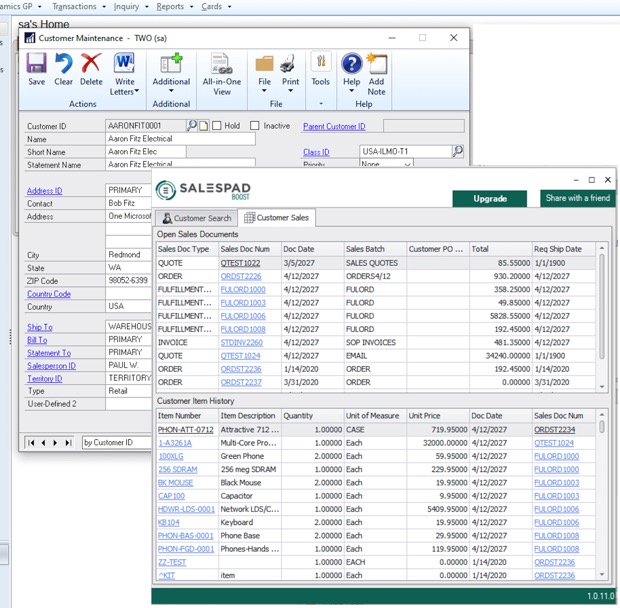
Task: Click the note icon beside Customer ID
Action: (203, 126)
